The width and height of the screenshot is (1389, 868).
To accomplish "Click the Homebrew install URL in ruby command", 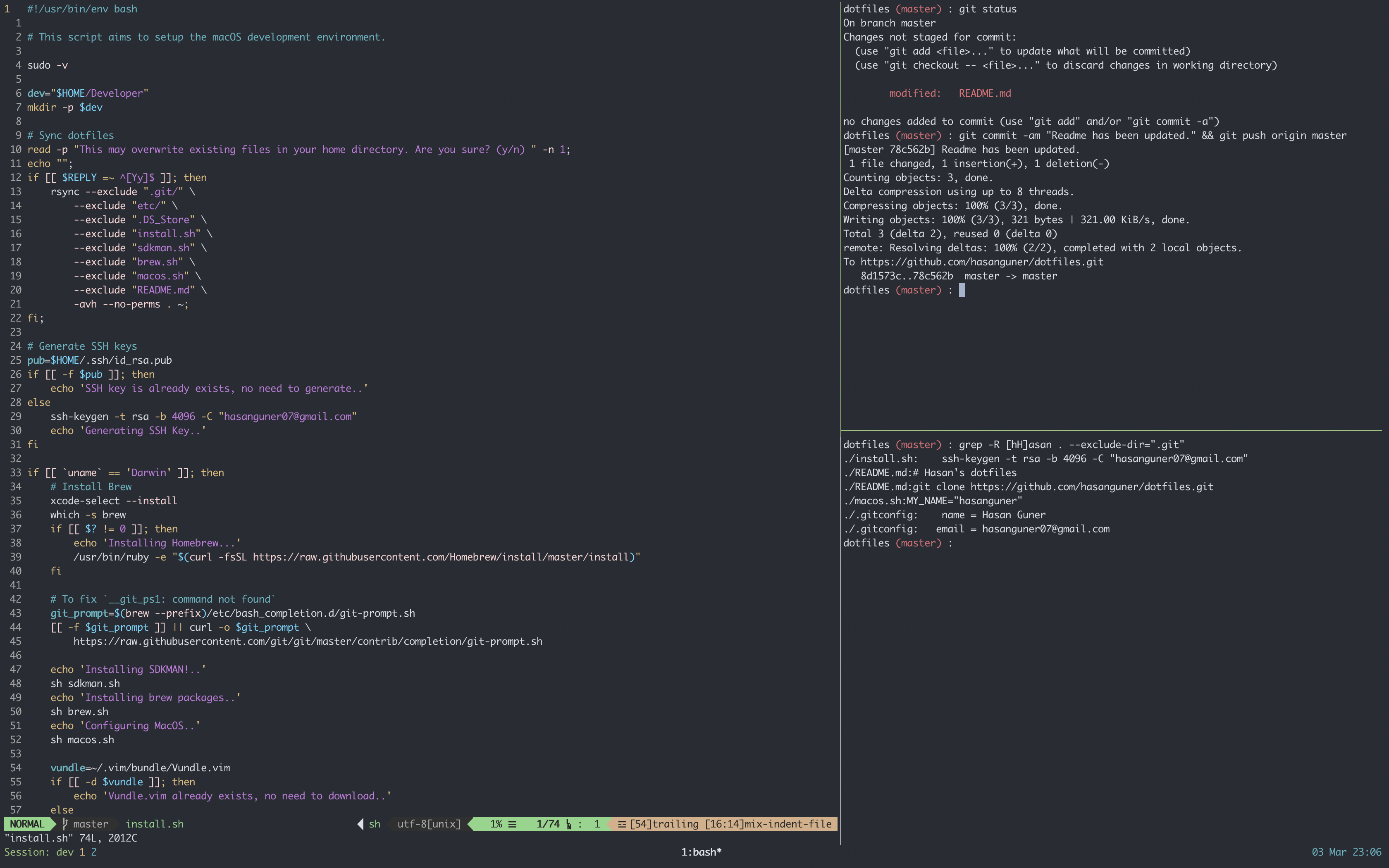I will pos(441,558).
